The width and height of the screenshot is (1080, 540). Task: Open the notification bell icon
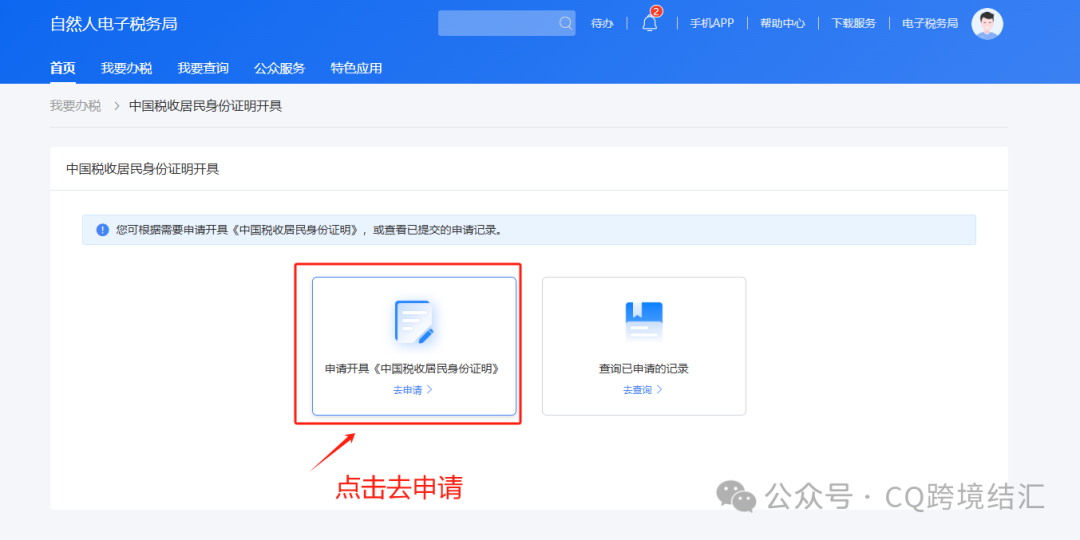coord(650,23)
